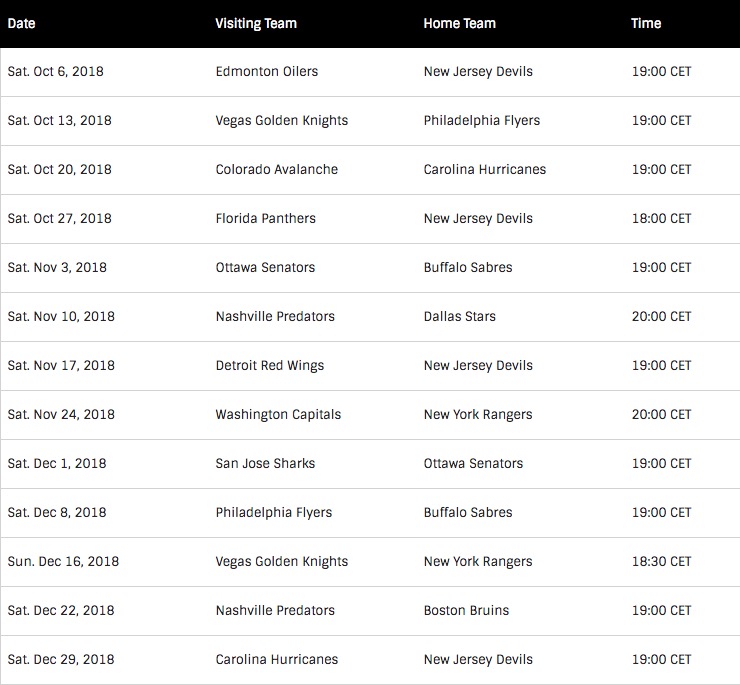Click the Visiting Team column header
Screen dimensions: 740x685
tap(256, 24)
